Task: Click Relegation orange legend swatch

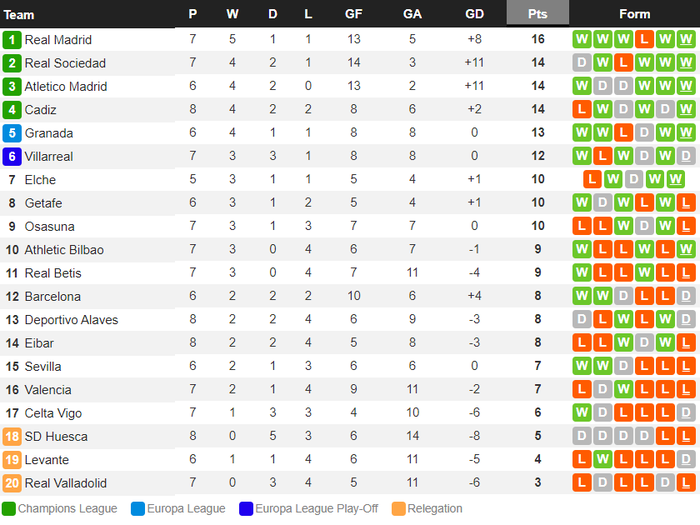Action: [399, 508]
